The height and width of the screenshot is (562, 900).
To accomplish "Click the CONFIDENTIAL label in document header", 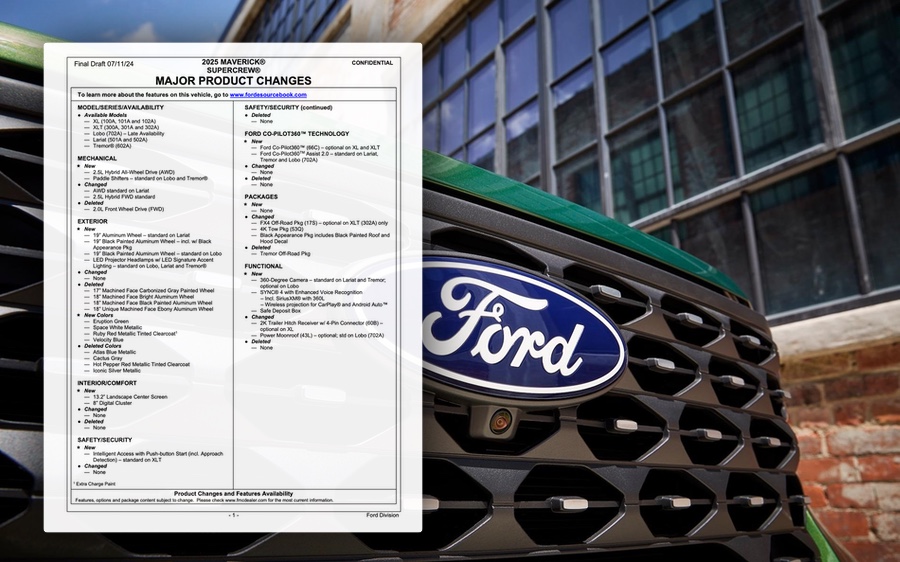I will click(372, 63).
